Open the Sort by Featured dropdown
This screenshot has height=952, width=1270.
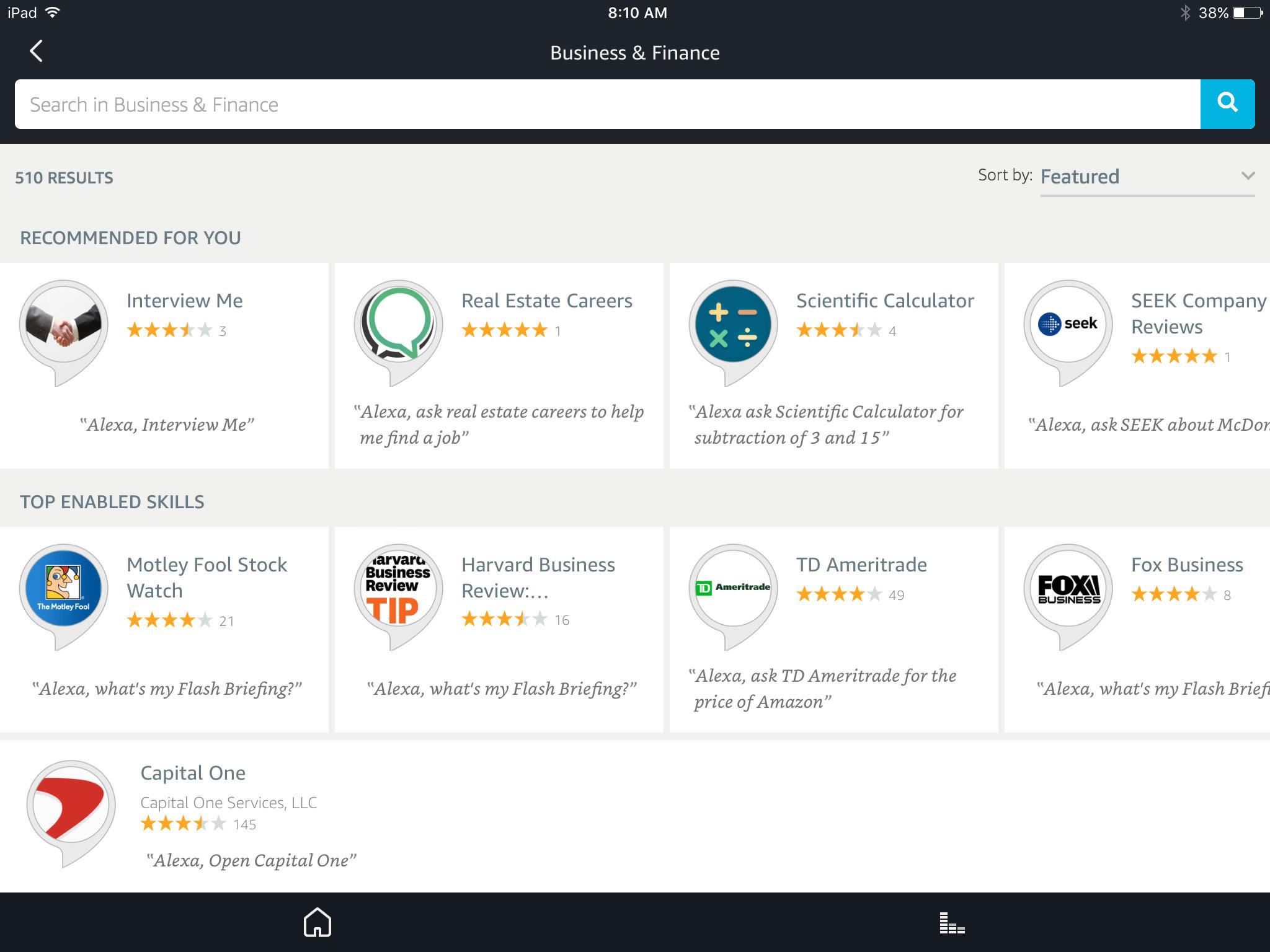pos(1147,177)
